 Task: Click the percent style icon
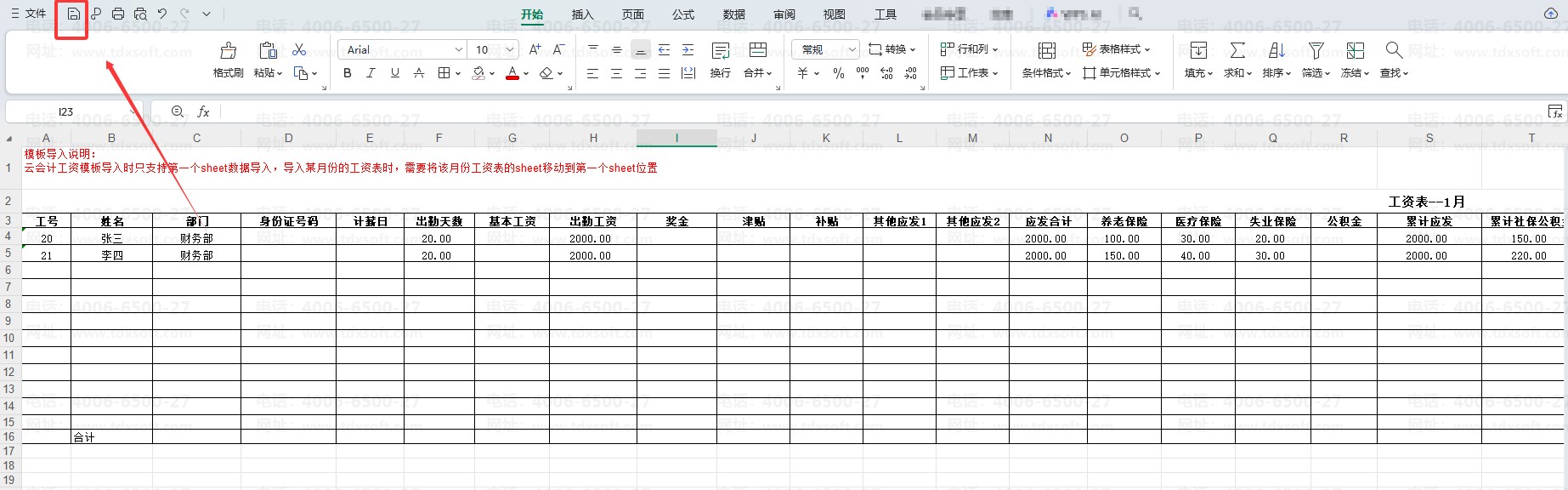tap(839, 74)
